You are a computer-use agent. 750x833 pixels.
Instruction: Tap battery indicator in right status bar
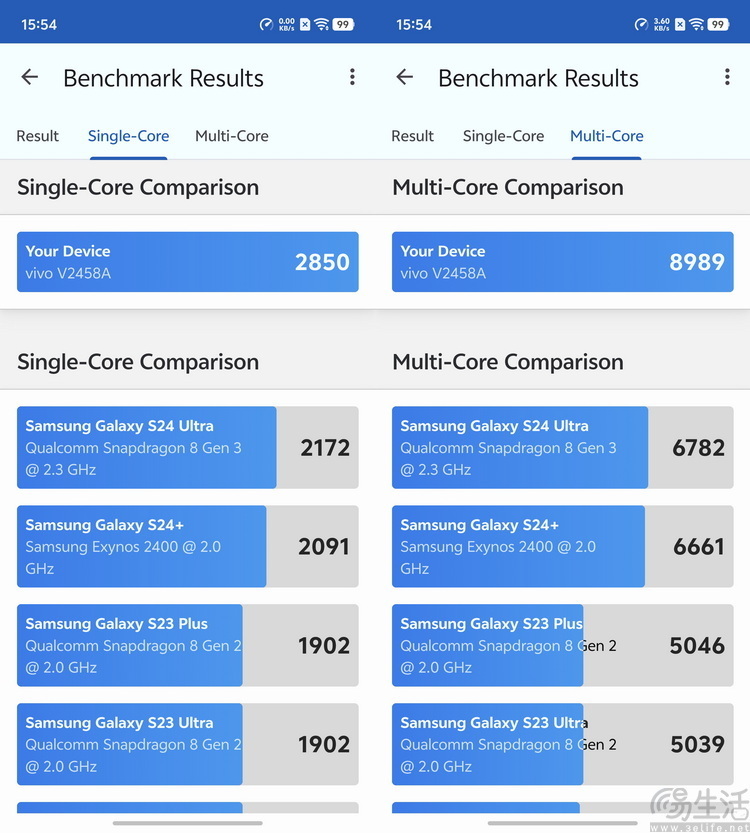(718, 24)
